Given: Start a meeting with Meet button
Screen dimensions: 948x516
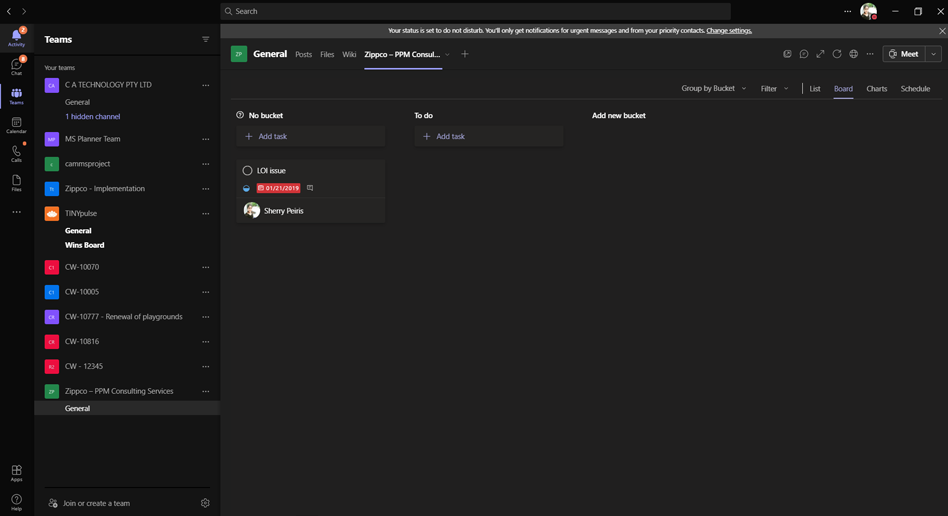Looking at the screenshot, I should click(904, 54).
